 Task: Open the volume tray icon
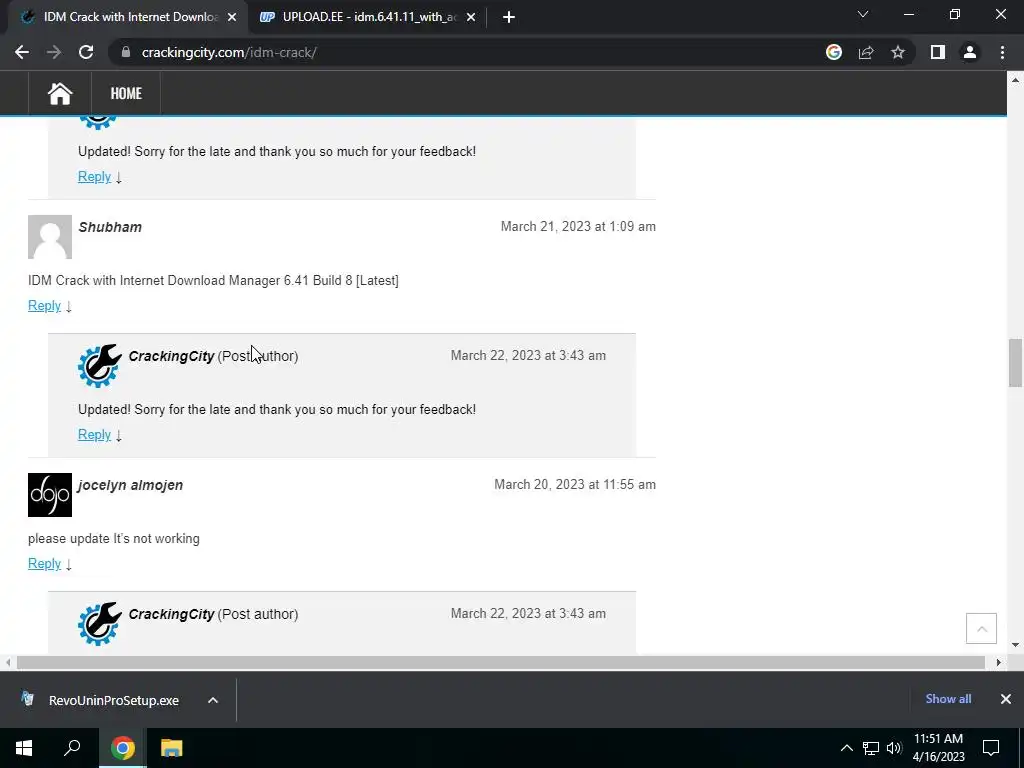pos(894,748)
